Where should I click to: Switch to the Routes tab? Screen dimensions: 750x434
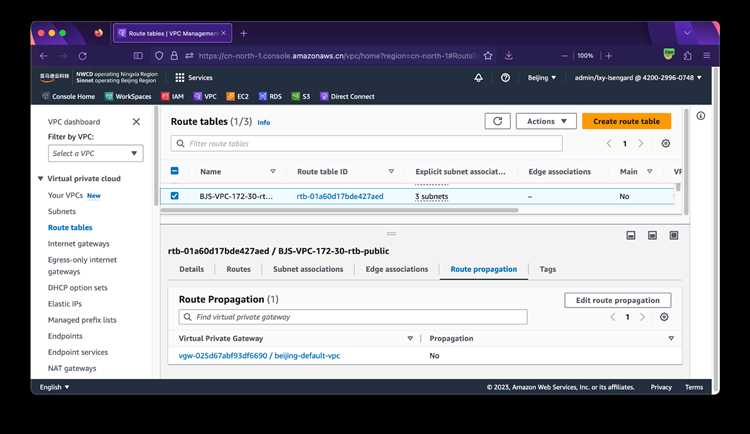[x=238, y=269]
